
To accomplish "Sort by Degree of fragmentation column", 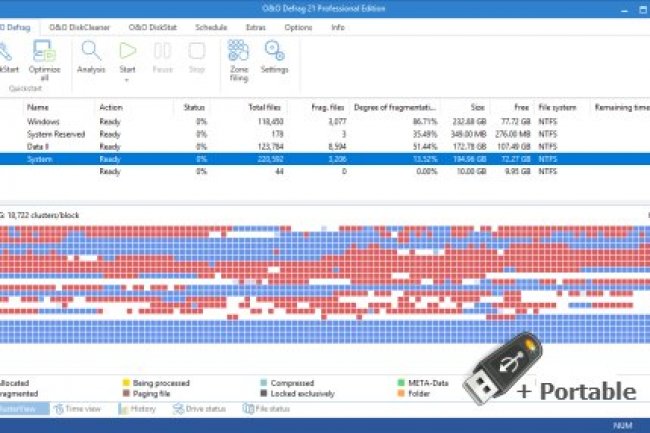I will 398,106.
